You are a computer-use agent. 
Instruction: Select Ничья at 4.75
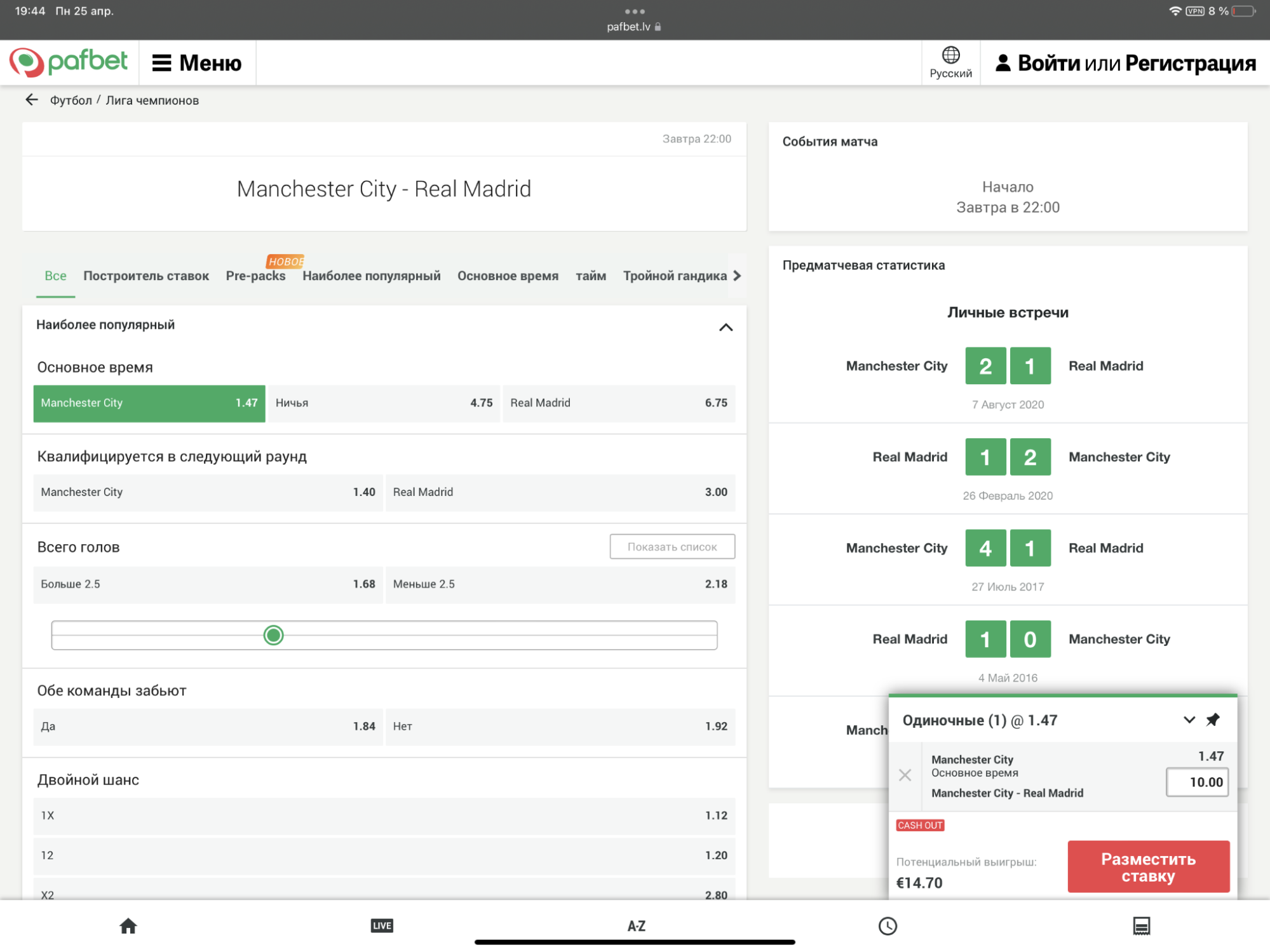[x=384, y=403]
